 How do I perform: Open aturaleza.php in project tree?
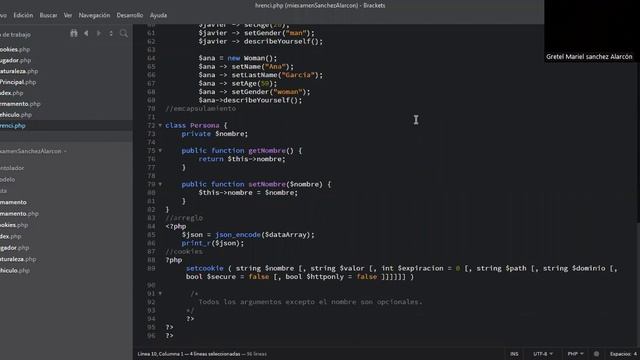coord(18,259)
